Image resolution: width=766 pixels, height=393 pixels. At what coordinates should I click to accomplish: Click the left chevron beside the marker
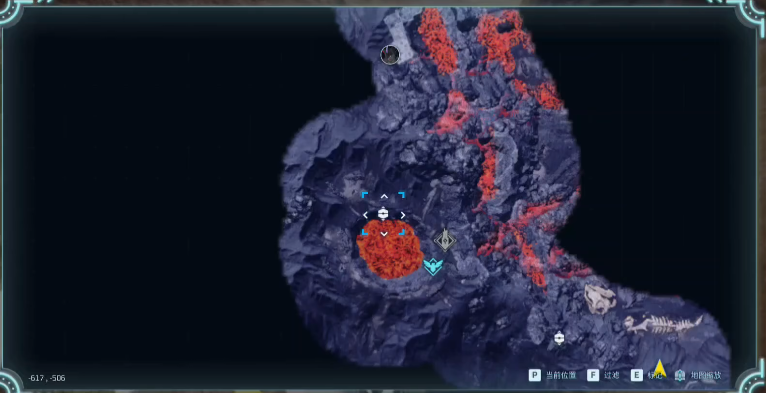point(365,215)
